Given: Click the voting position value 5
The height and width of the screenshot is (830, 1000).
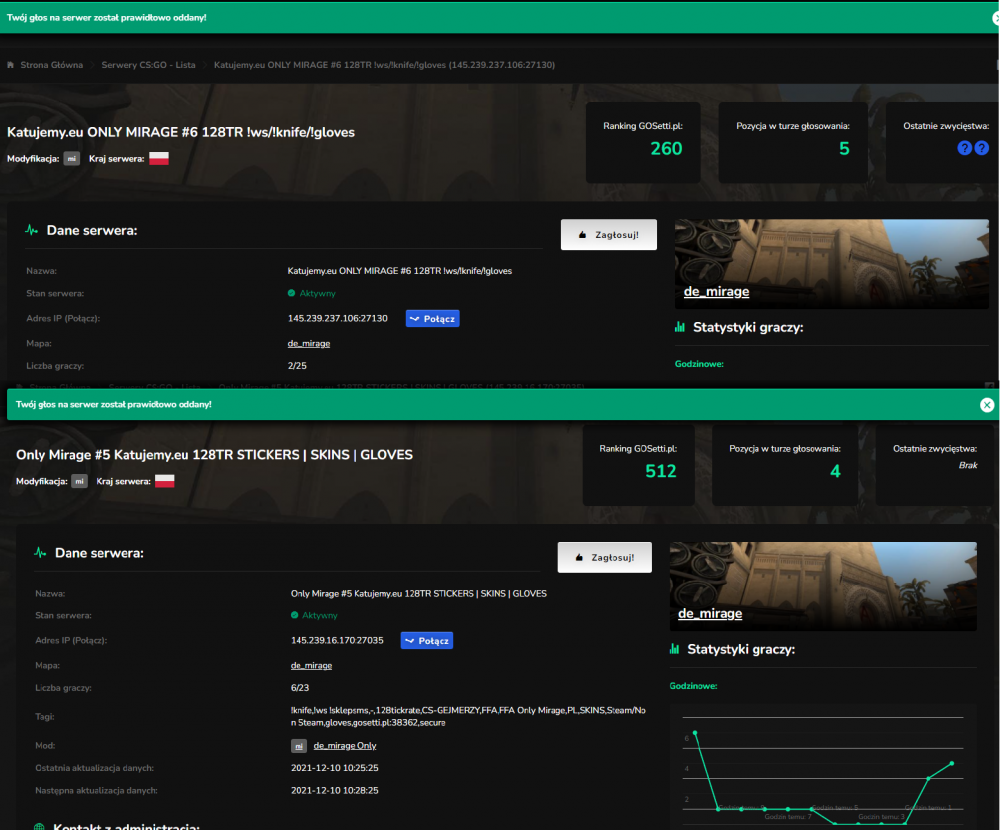Looking at the screenshot, I should tap(844, 149).
